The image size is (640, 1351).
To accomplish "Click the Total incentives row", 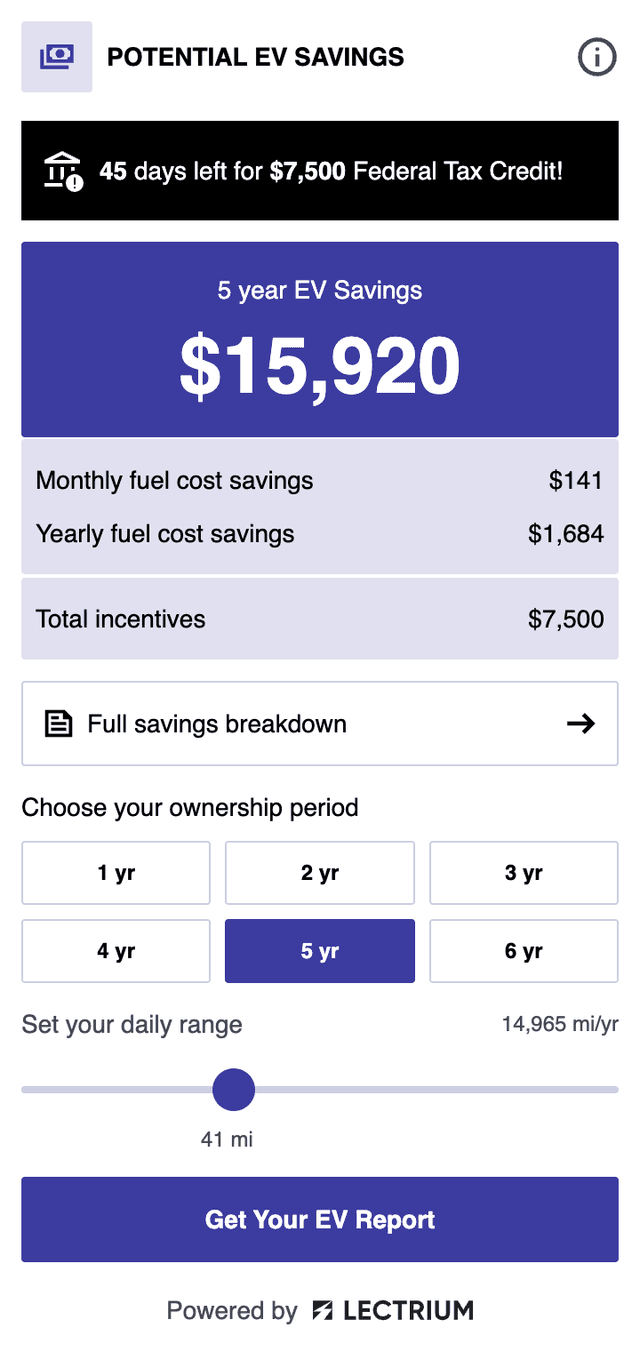I will point(320,619).
